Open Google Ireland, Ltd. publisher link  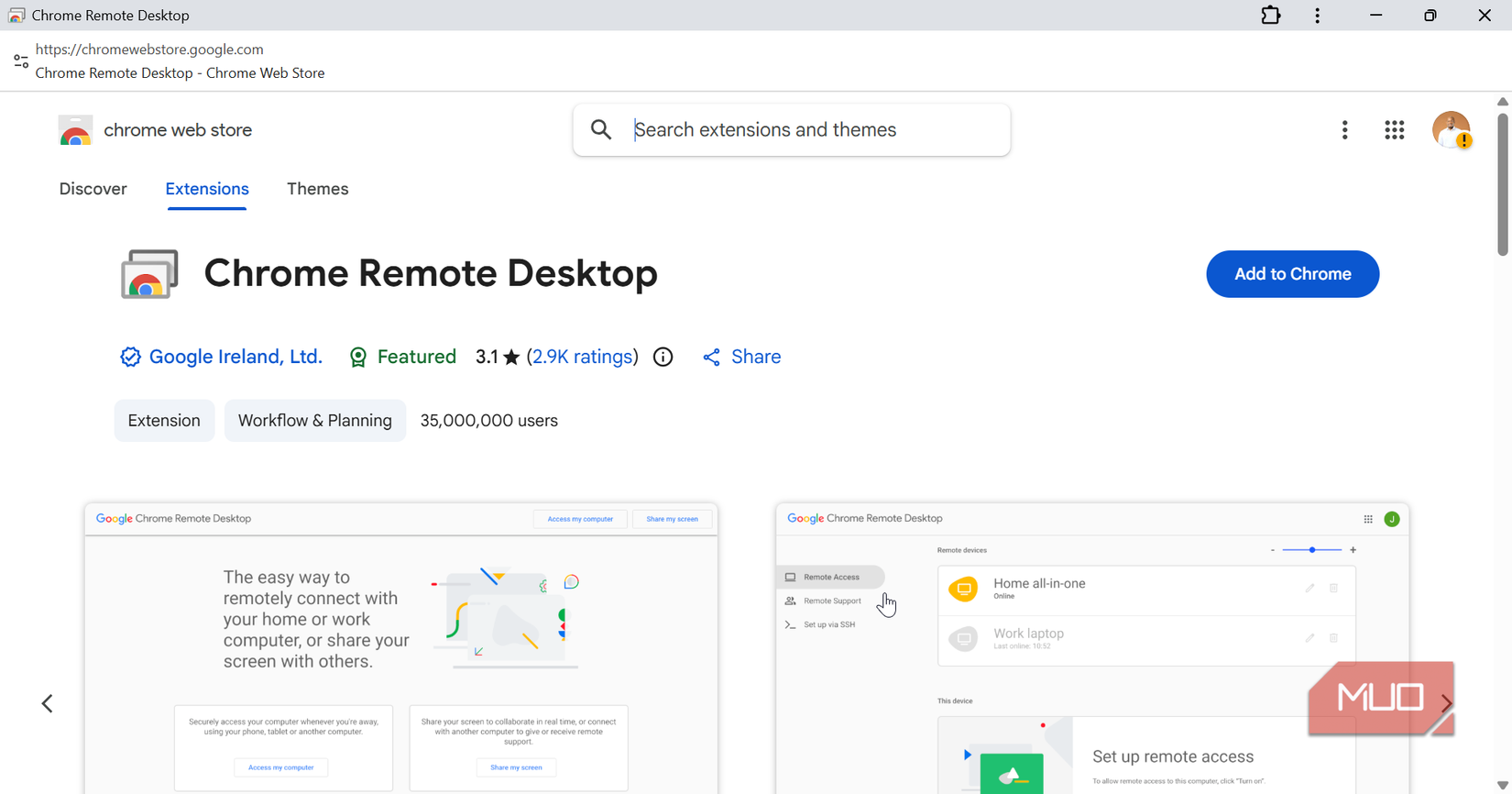236,357
